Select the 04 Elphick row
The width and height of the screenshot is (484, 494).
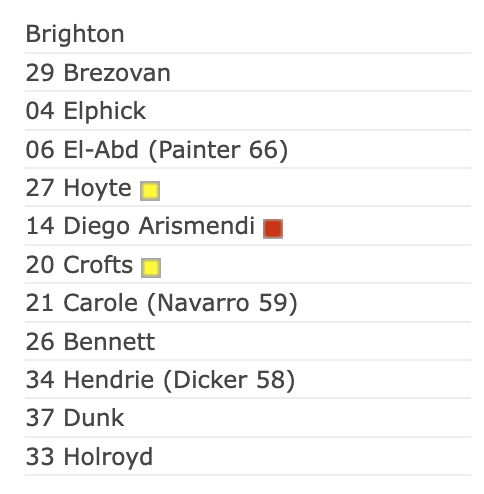click(x=248, y=111)
